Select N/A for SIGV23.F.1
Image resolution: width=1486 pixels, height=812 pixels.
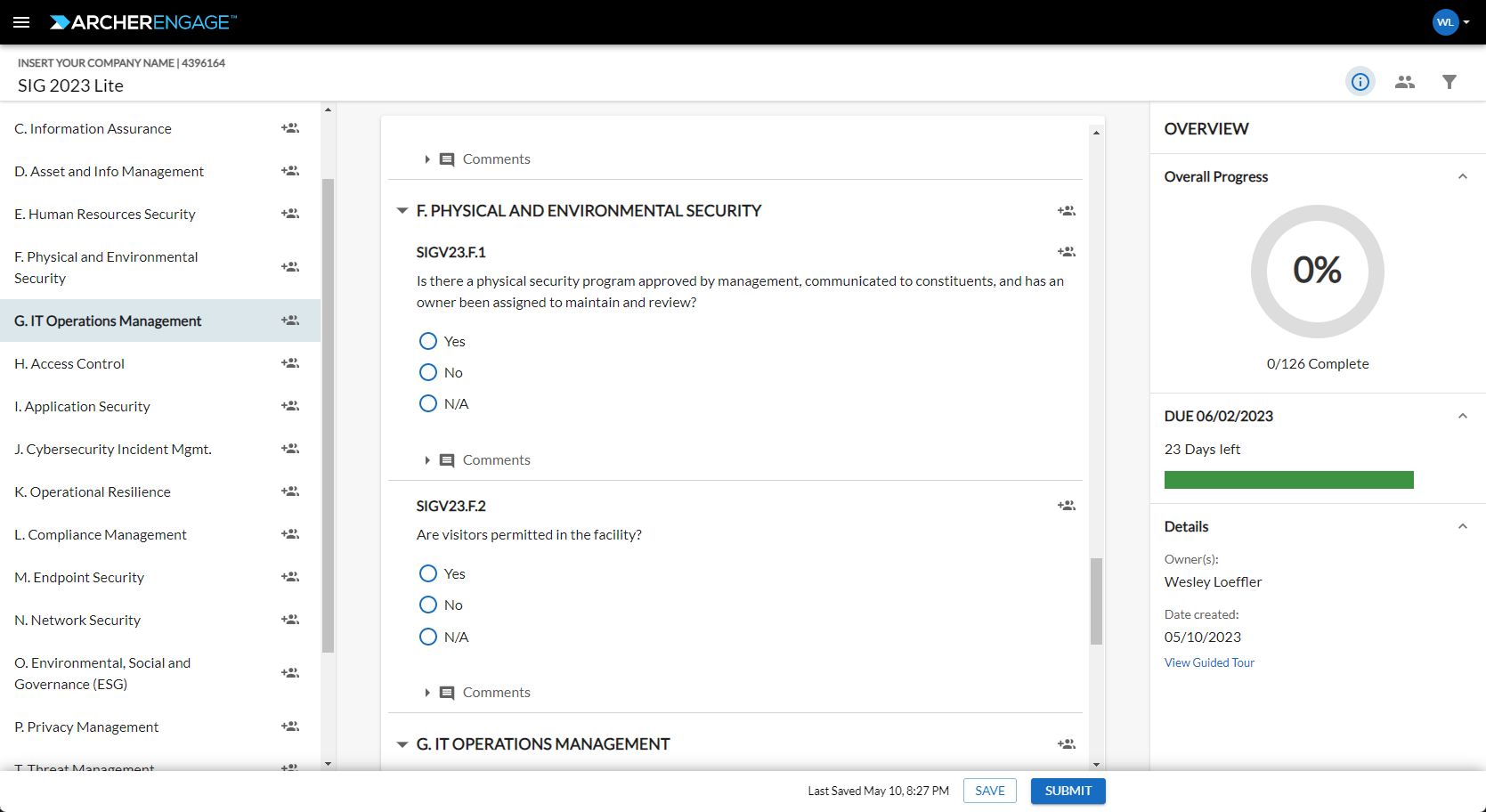coord(427,403)
